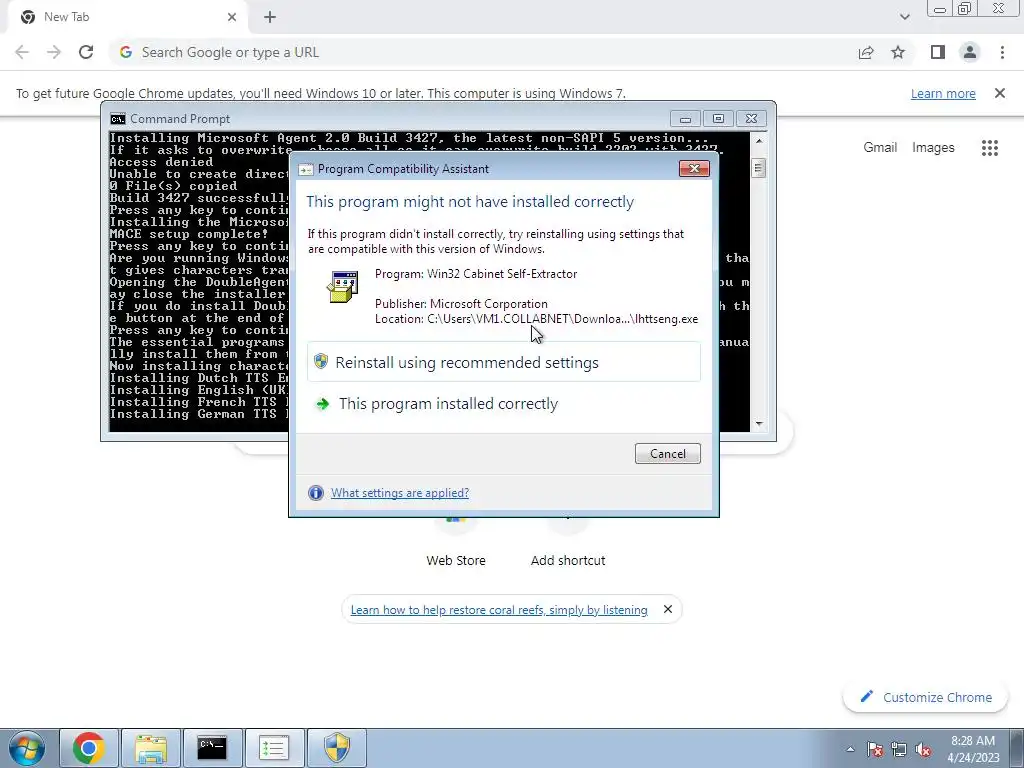Toggle Chrome side panel
This screenshot has width=1024, height=768.
click(938, 52)
